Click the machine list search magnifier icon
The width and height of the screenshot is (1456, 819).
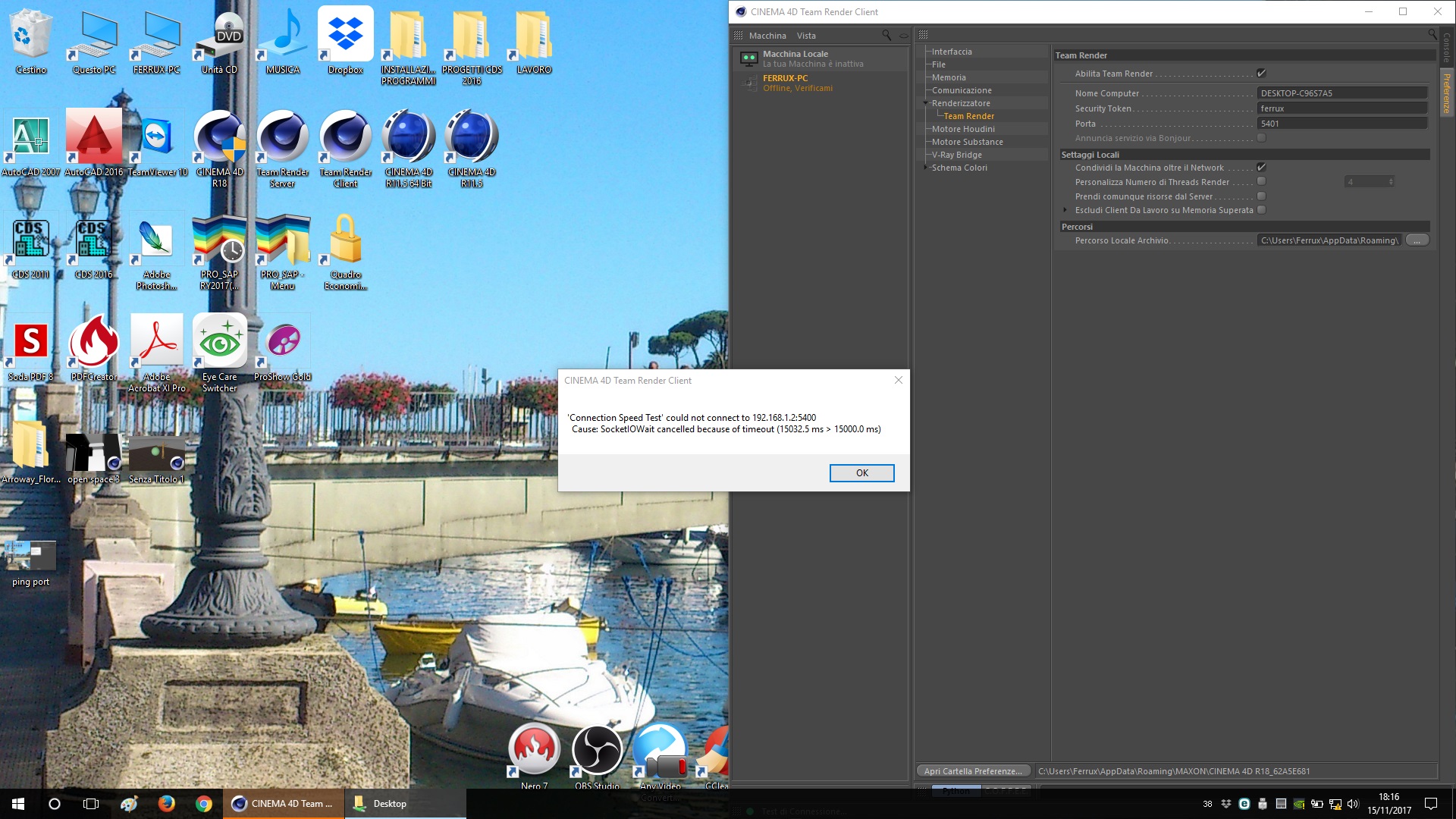[886, 35]
